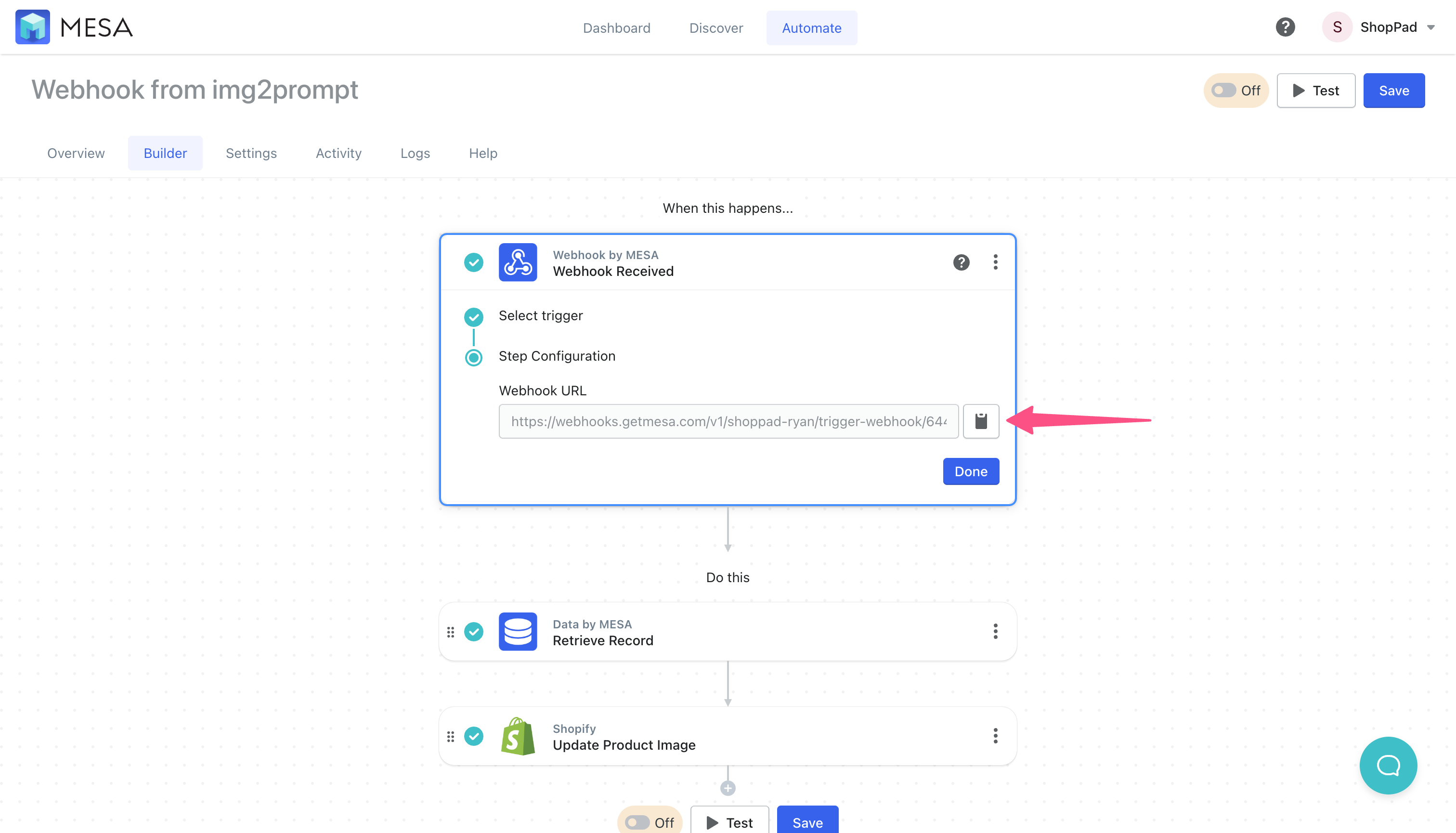Viewport: 1456px width, 833px height.
Task: Click the Webhook Received step check icon
Action: pos(473,262)
